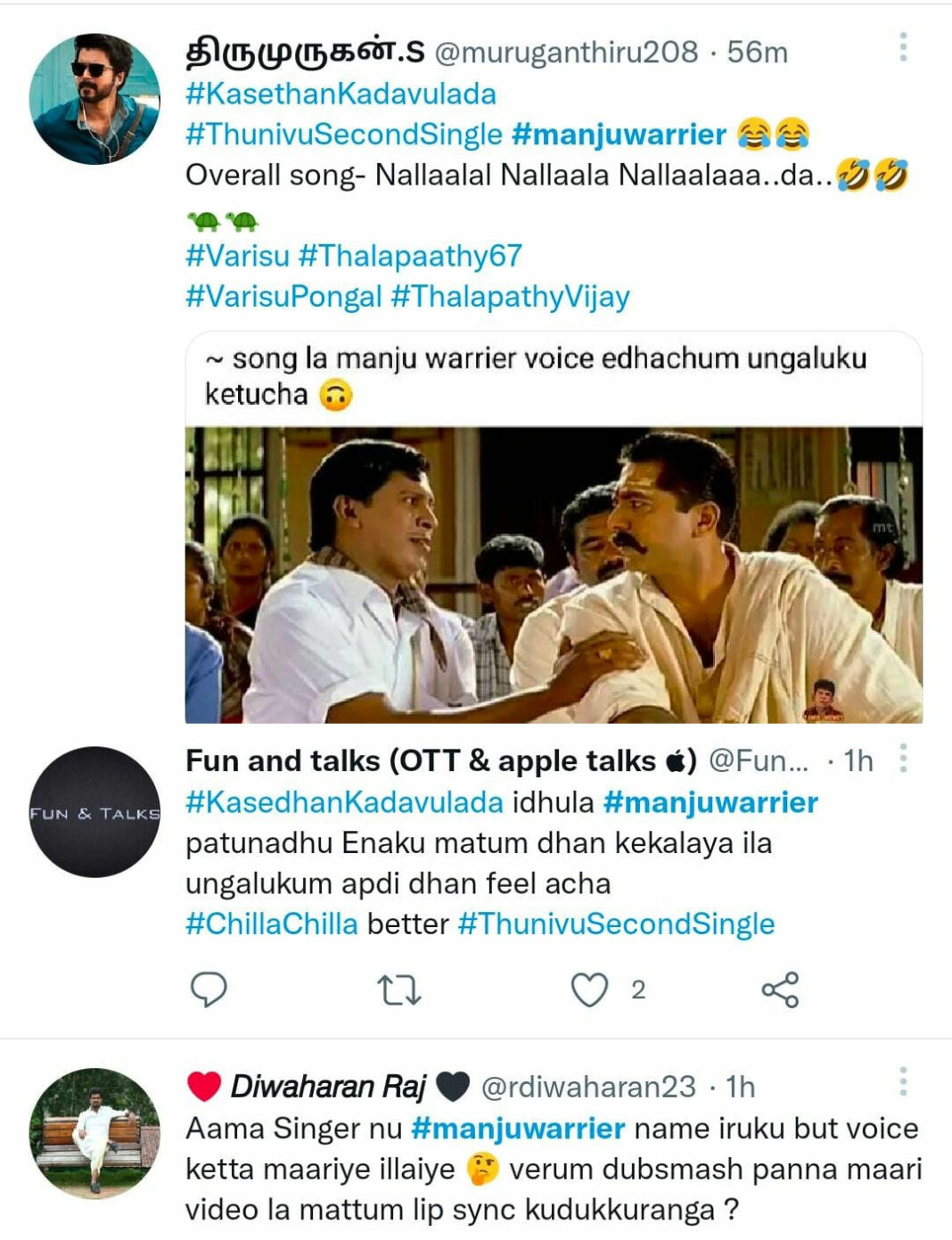952x1240 pixels.
Task: Like the Fun and talks tweet
Action: [592, 989]
